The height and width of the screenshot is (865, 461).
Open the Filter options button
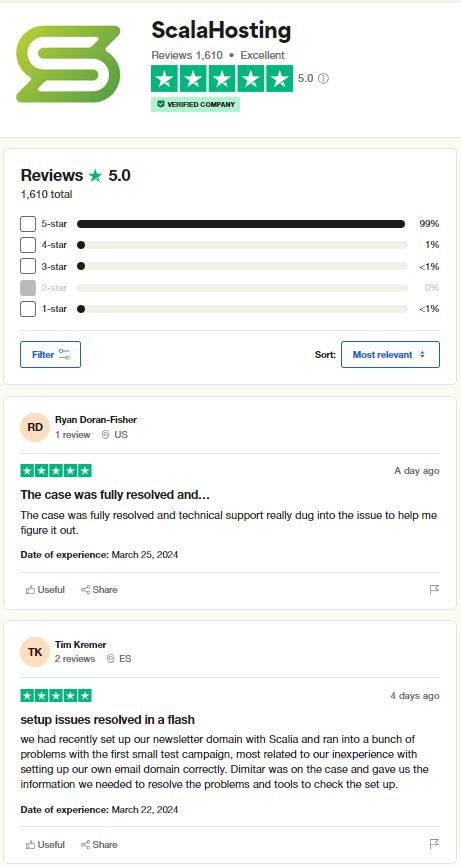click(51, 355)
